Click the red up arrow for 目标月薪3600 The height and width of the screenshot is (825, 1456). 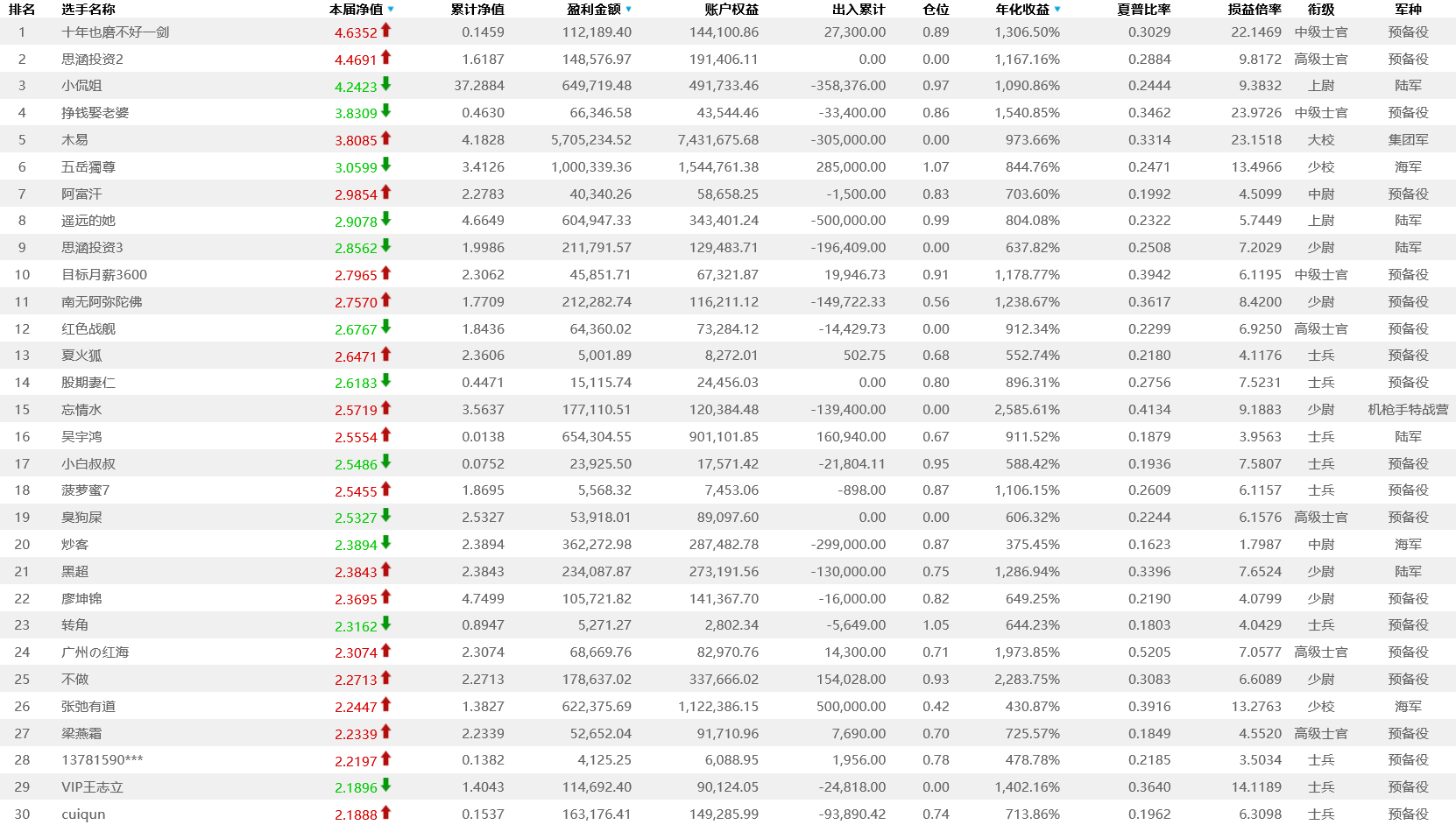tap(385, 273)
